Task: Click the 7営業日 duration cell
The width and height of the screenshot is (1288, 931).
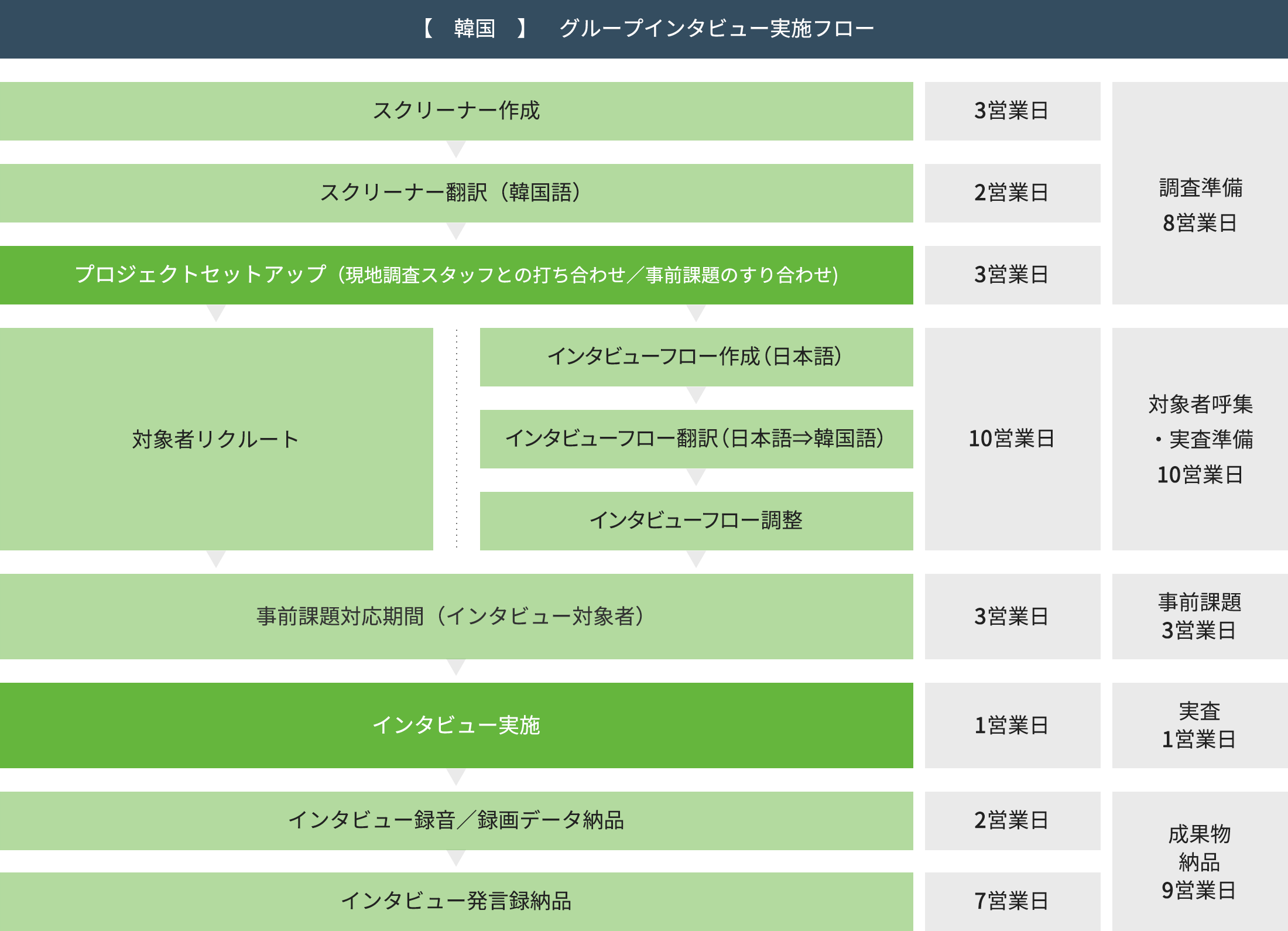Action: pos(1012,901)
